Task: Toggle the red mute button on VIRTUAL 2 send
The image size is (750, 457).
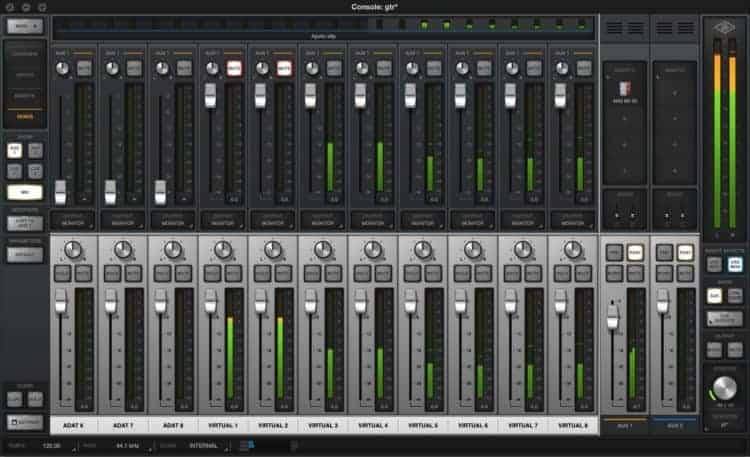Action: (x=284, y=68)
